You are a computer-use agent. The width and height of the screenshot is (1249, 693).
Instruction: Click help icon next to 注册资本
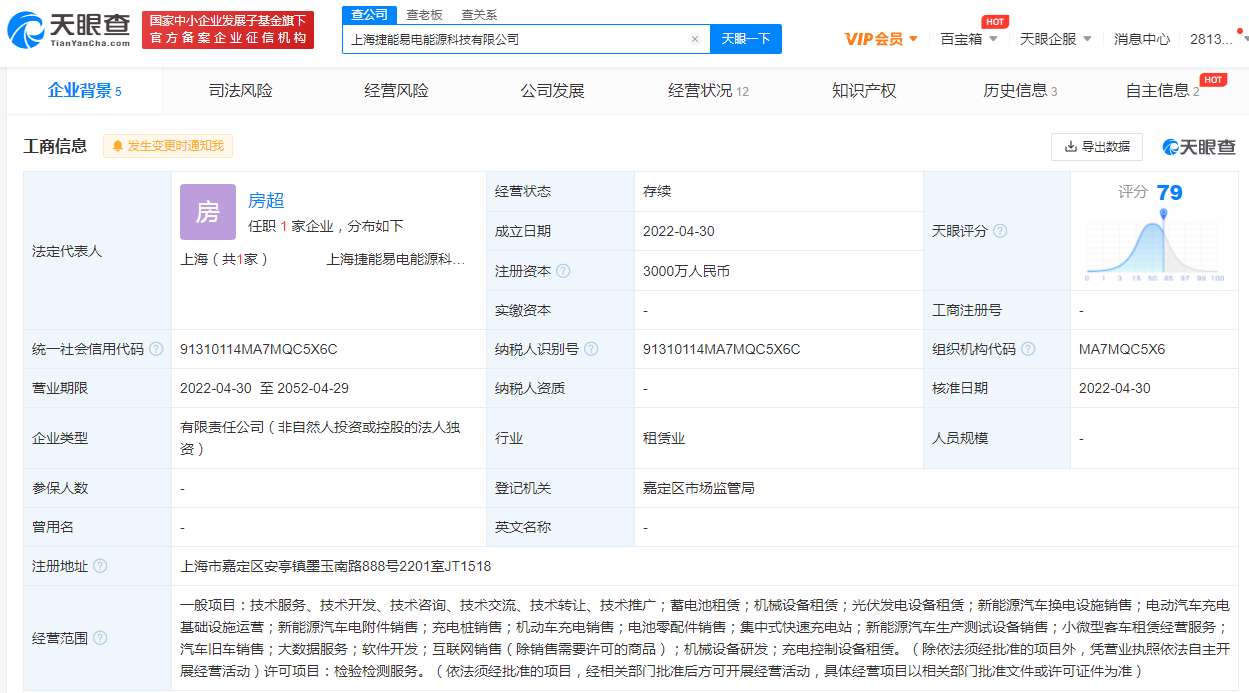(563, 271)
